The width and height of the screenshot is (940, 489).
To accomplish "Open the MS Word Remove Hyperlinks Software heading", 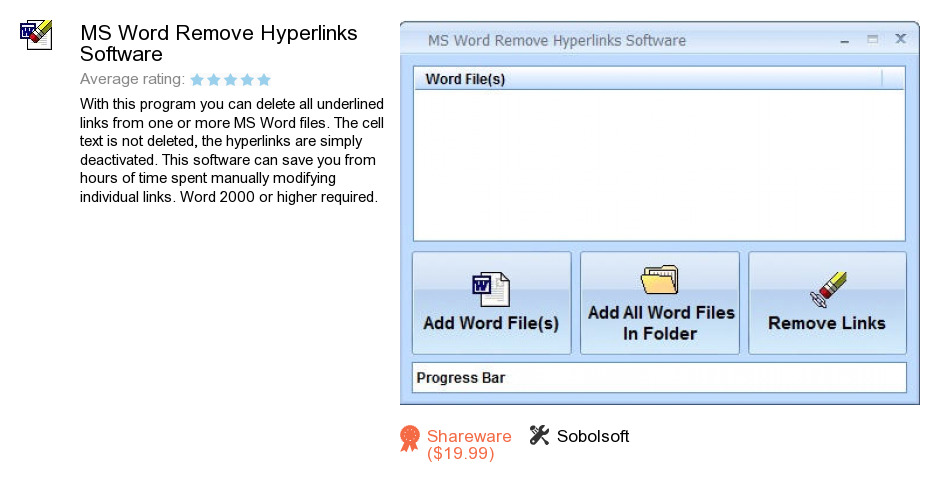I will pos(219,43).
